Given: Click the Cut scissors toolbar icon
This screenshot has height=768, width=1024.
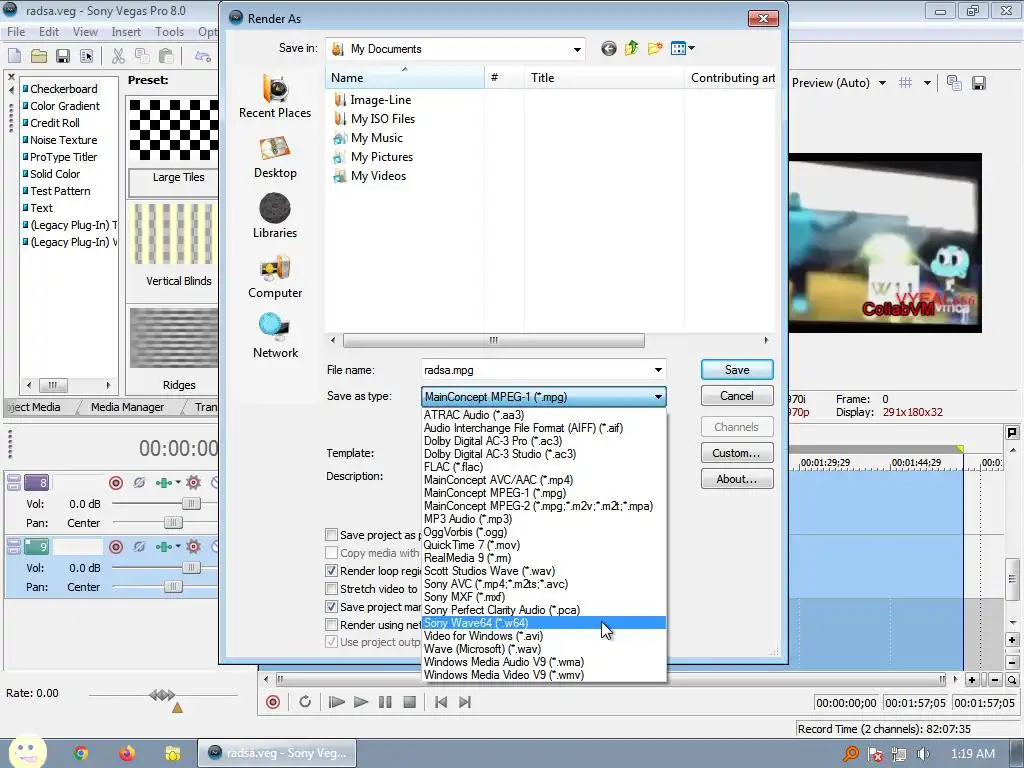Looking at the screenshot, I should (x=118, y=56).
